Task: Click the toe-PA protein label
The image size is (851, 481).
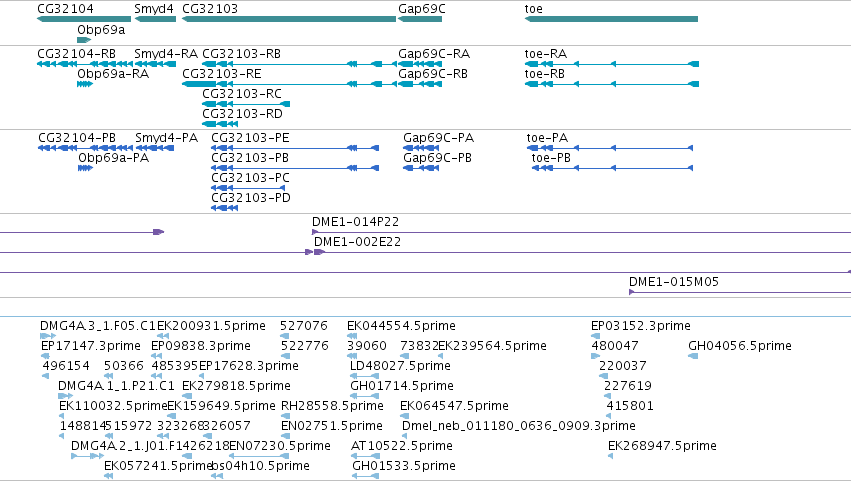Action: pos(547,138)
